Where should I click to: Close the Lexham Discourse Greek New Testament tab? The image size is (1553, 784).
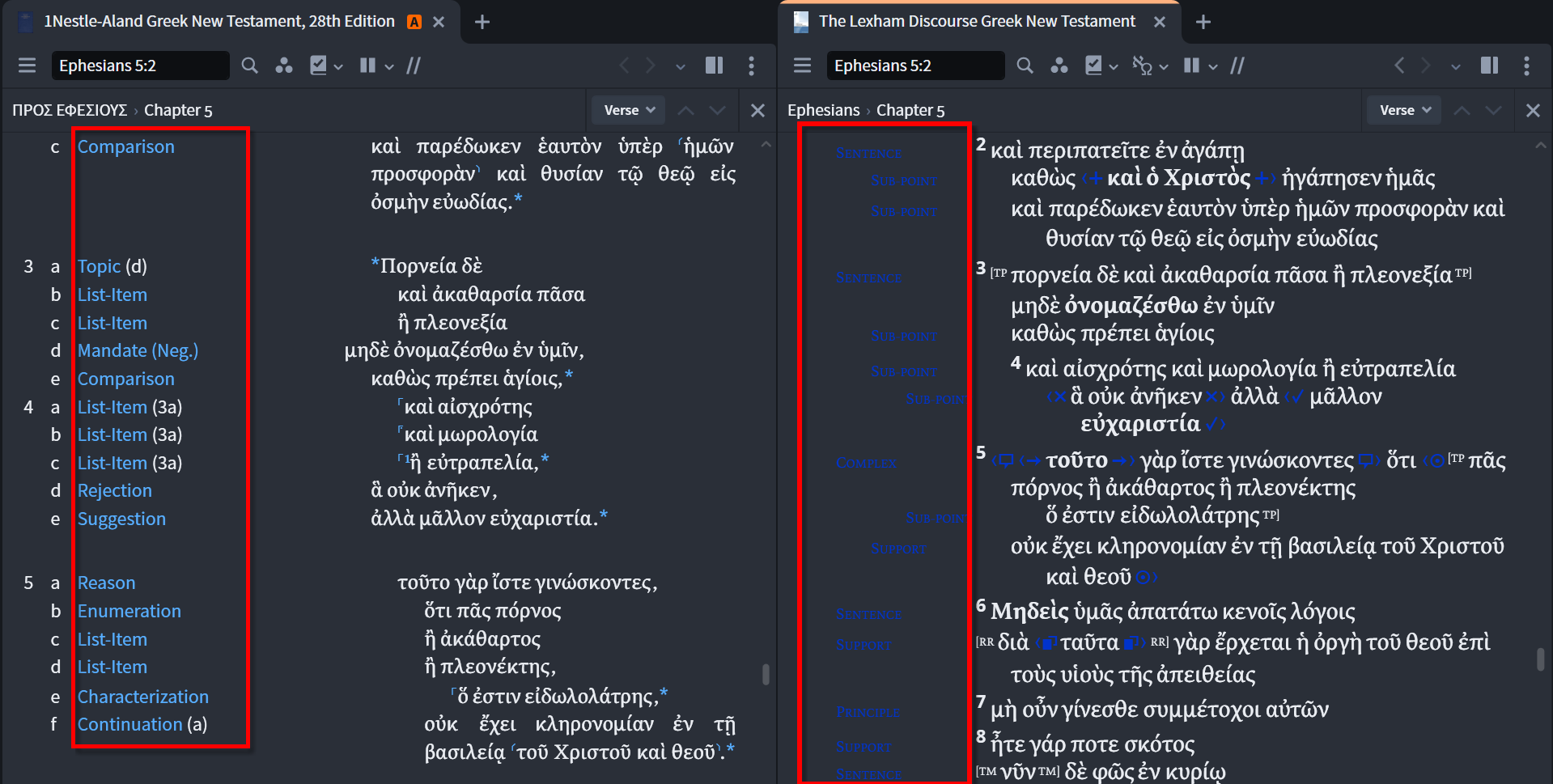[x=1160, y=22]
